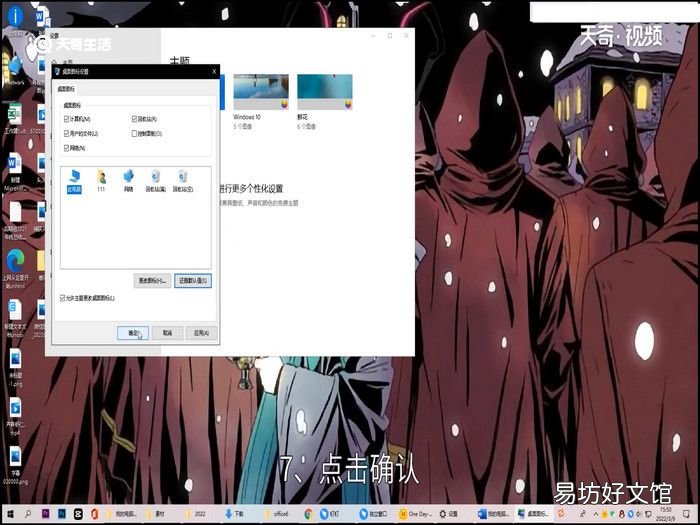Image resolution: width=700 pixels, height=525 pixels.
Task: Open the notification center icon
Action: (688, 514)
